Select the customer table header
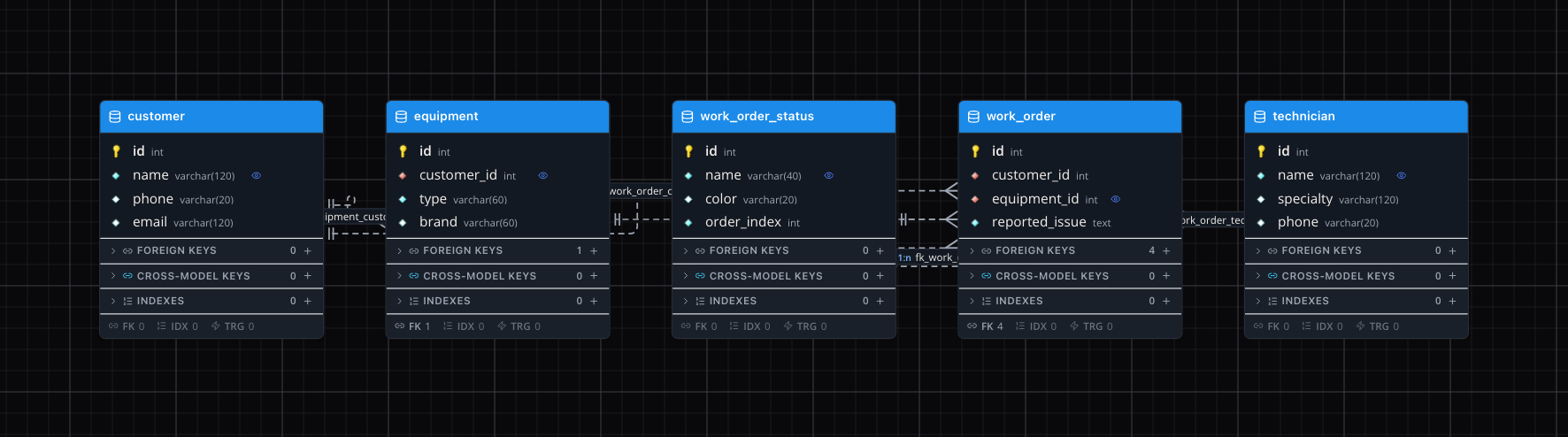The height and width of the screenshot is (437, 1568). coord(211,117)
